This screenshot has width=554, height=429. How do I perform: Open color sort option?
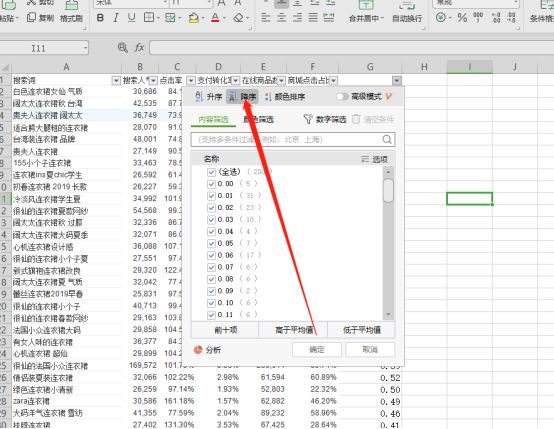(284, 96)
